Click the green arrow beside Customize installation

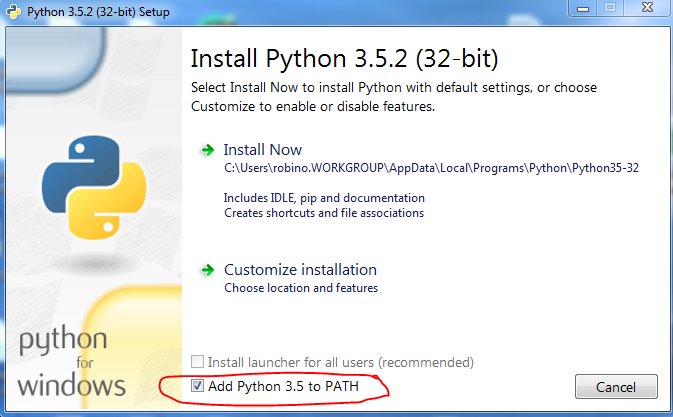[208, 270]
